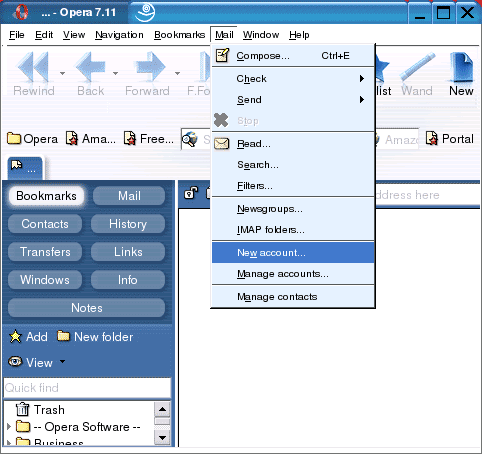Click the View eye icon
Image resolution: width=482 pixels, height=454 pixels.
pyautogui.click(x=15, y=362)
